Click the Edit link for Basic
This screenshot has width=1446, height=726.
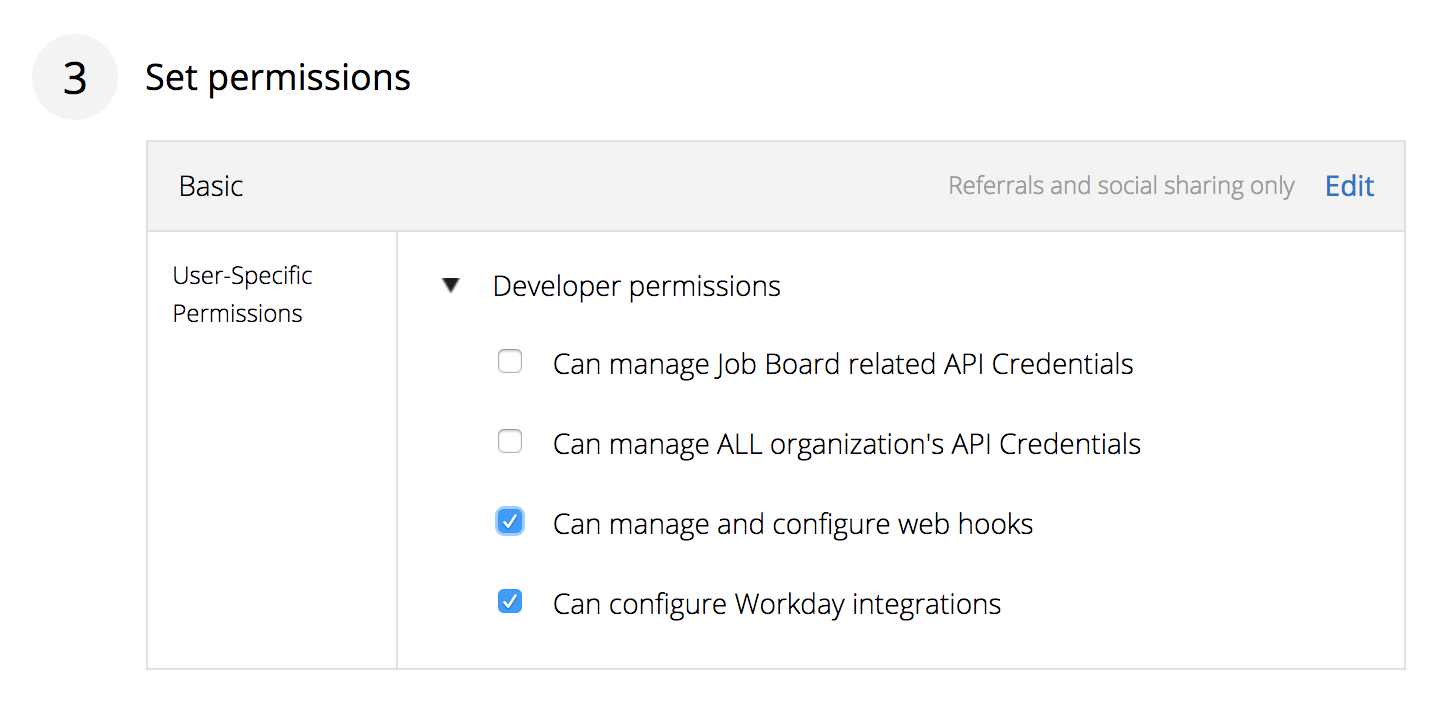tap(1349, 186)
